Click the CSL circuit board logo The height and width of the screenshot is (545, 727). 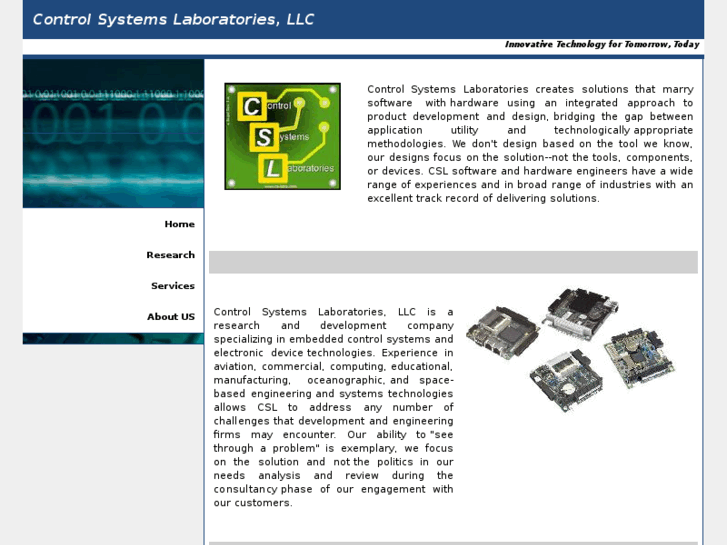[282, 136]
